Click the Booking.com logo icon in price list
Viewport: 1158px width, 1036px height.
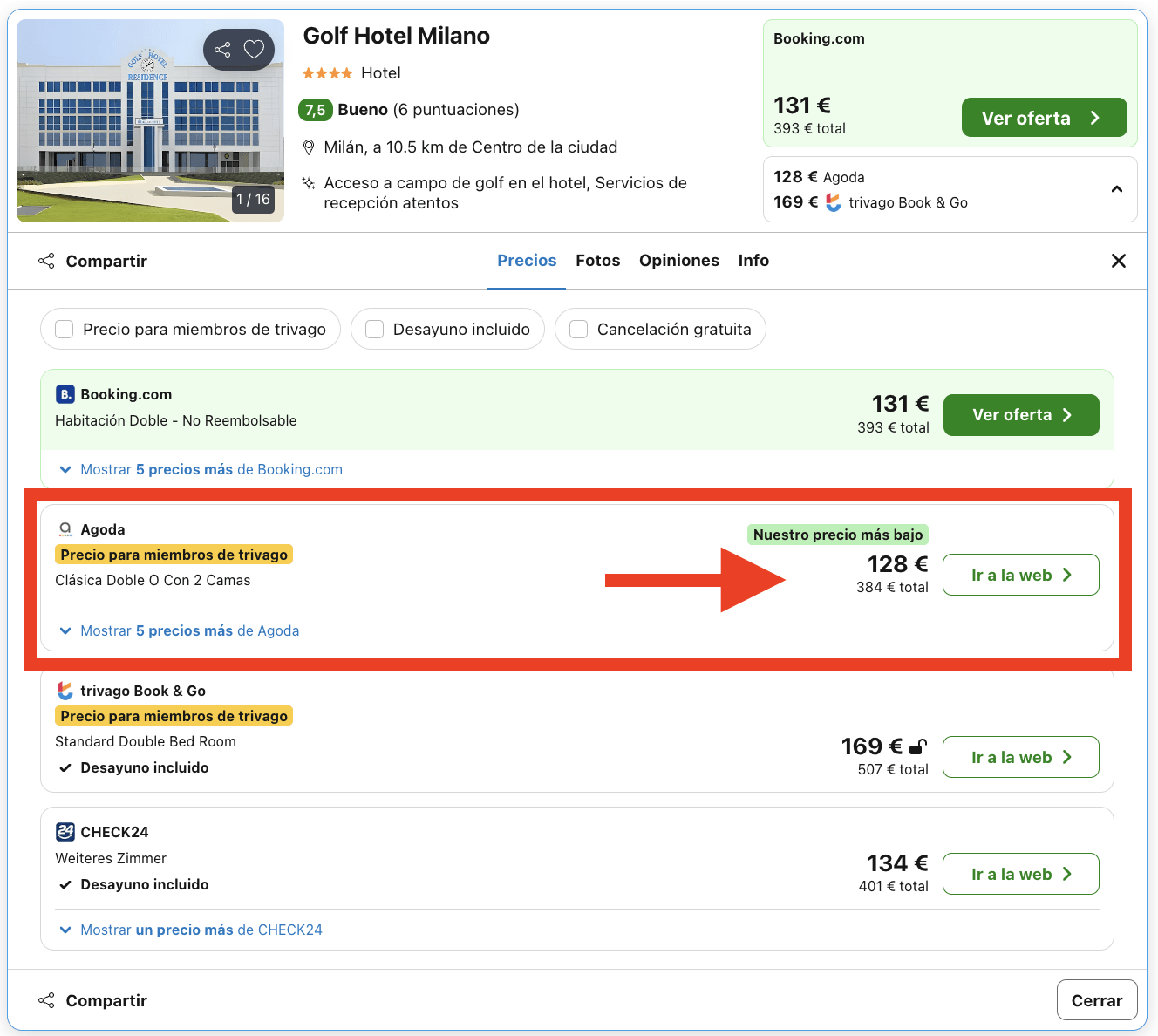pos(65,394)
